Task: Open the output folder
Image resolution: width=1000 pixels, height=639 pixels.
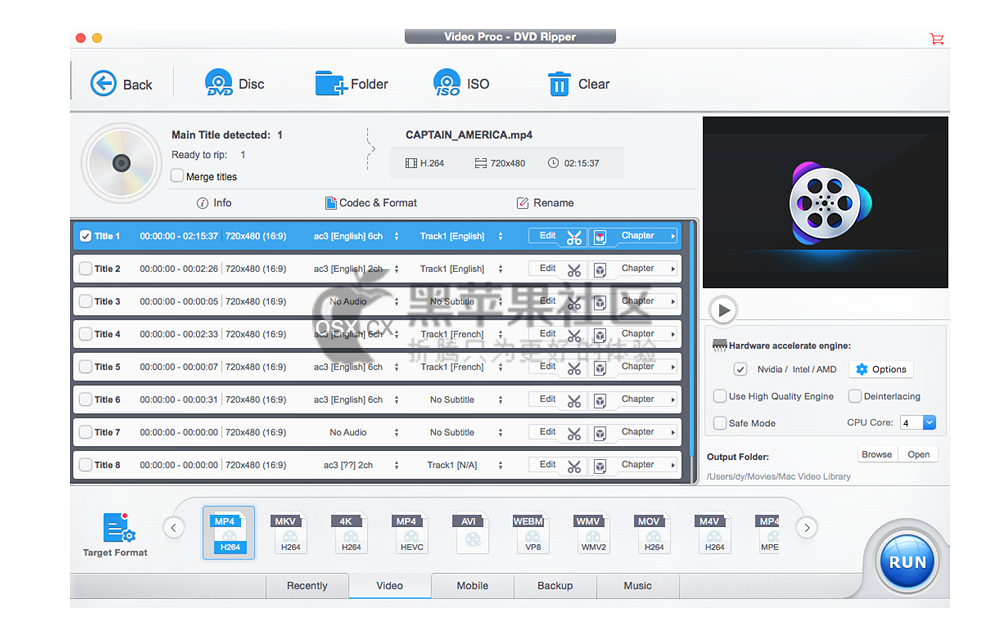Action: tap(918, 455)
